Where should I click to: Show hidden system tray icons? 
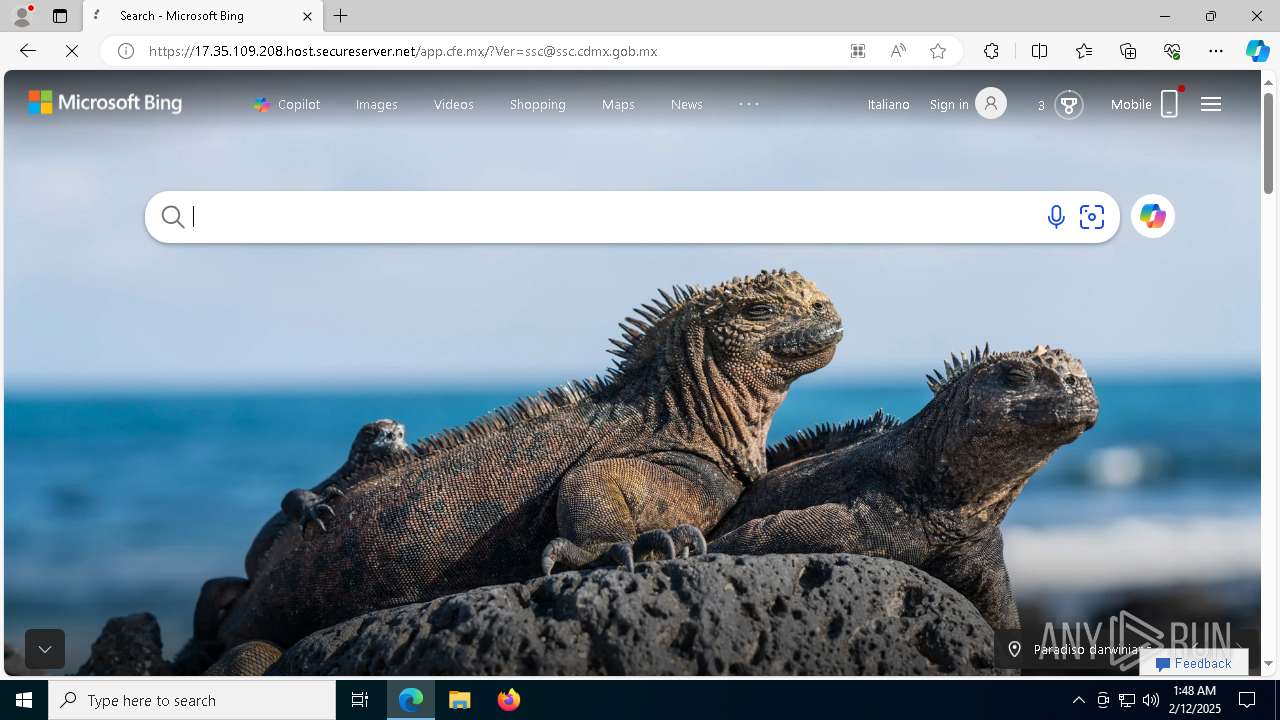point(1079,700)
